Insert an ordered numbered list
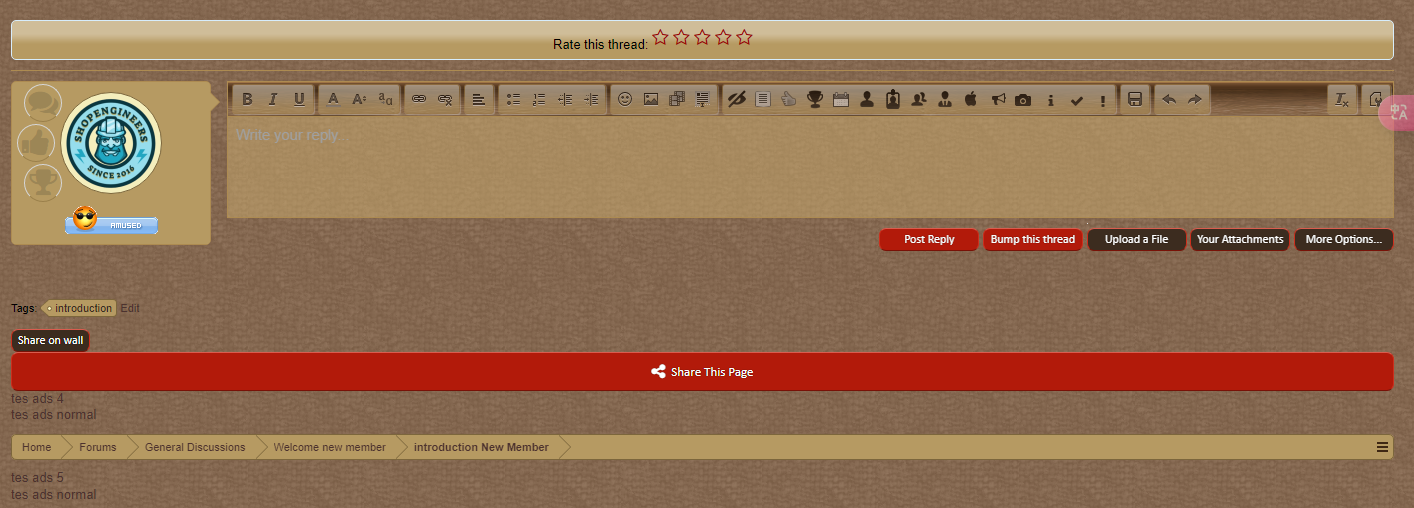 coord(539,99)
